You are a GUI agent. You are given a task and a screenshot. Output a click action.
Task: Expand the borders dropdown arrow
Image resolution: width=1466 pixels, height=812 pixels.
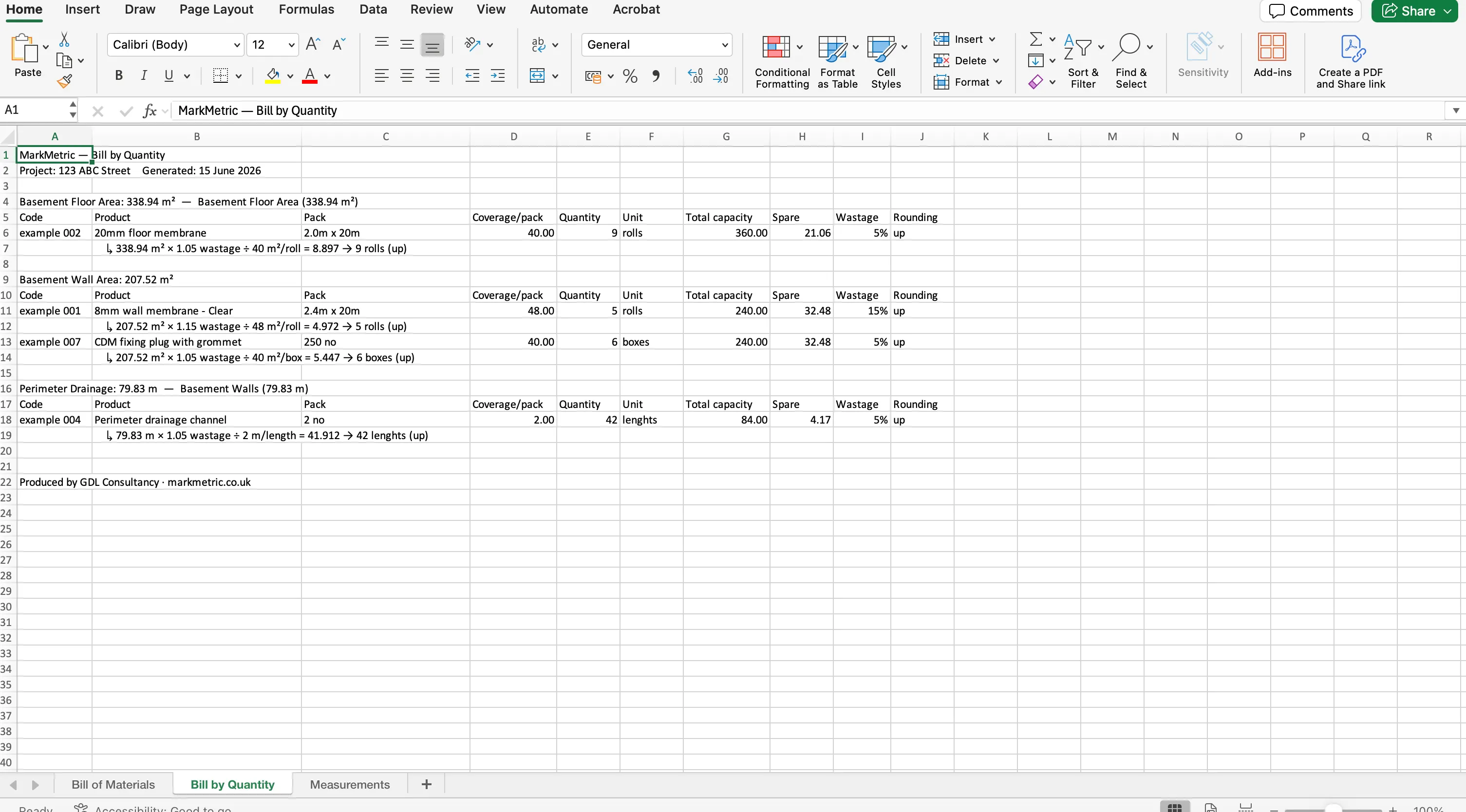tap(239, 75)
